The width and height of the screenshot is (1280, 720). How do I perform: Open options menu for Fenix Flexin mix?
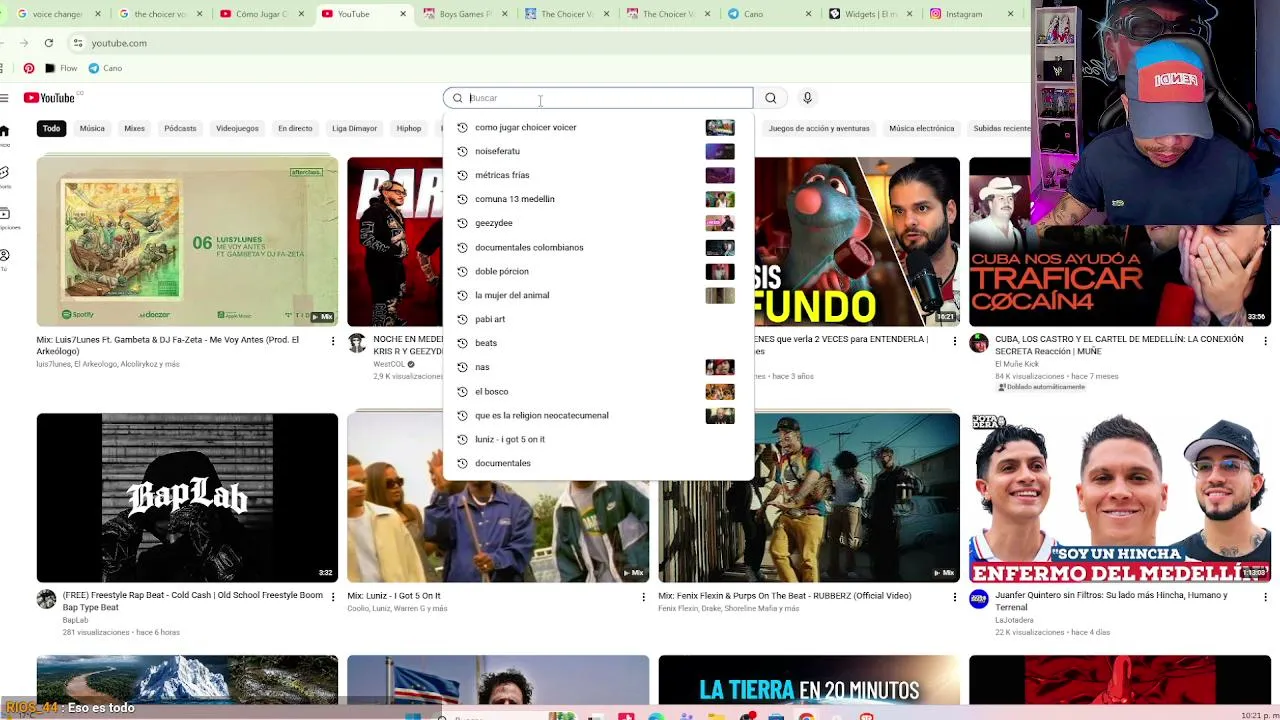point(954,597)
